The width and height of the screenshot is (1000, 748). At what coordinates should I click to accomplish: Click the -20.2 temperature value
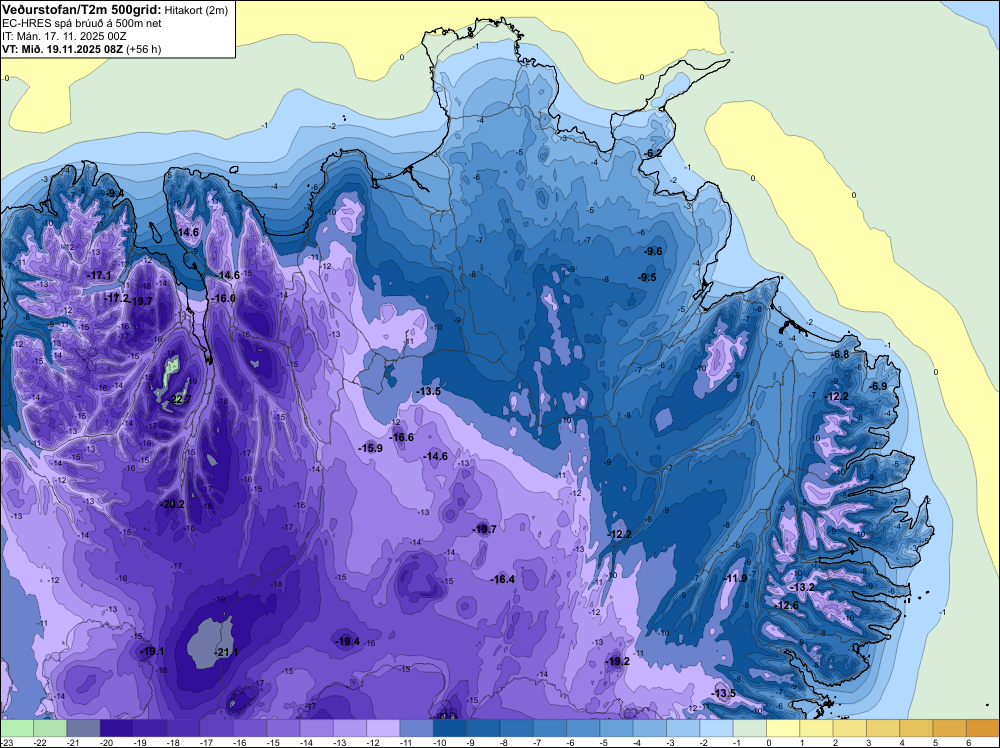point(172,504)
